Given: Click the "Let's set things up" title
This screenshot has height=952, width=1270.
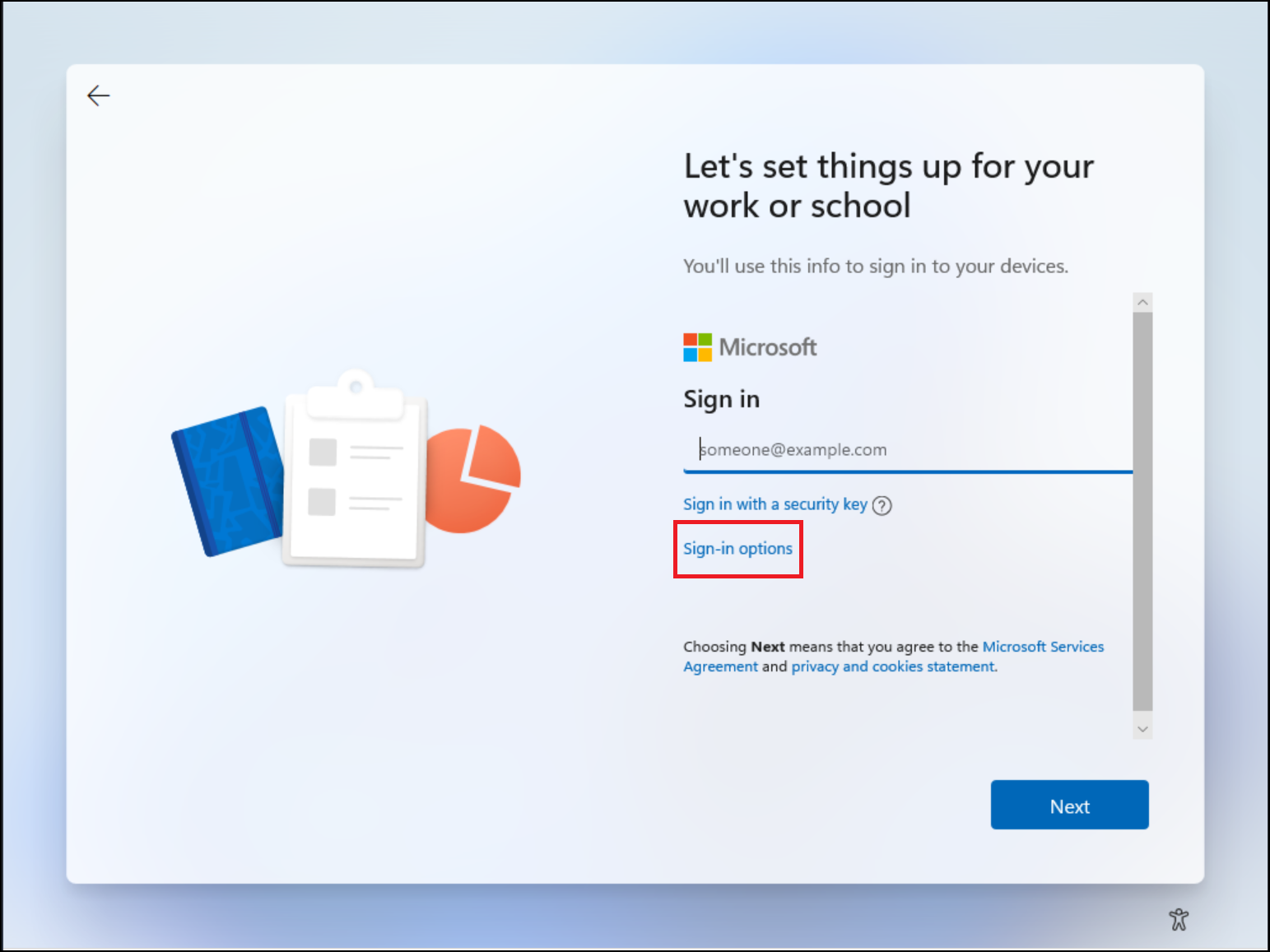Looking at the screenshot, I should tap(888, 186).
